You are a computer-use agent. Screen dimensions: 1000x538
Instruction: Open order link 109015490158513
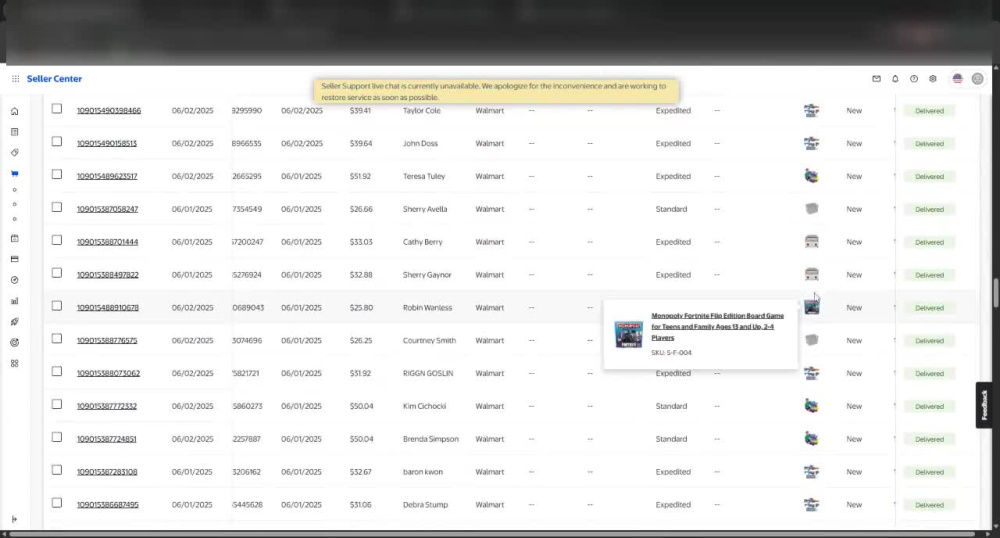[107, 143]
